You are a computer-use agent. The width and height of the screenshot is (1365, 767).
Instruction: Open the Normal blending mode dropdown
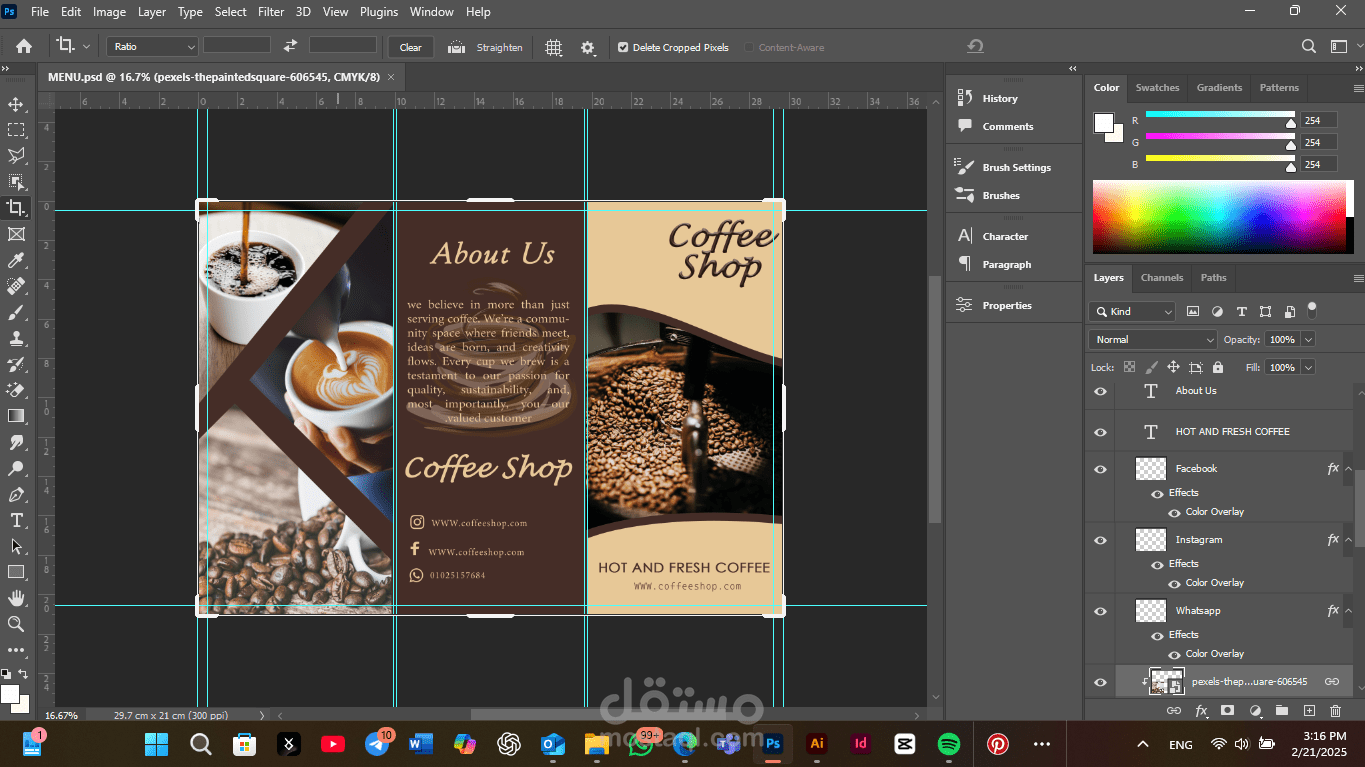point(1152,340)
